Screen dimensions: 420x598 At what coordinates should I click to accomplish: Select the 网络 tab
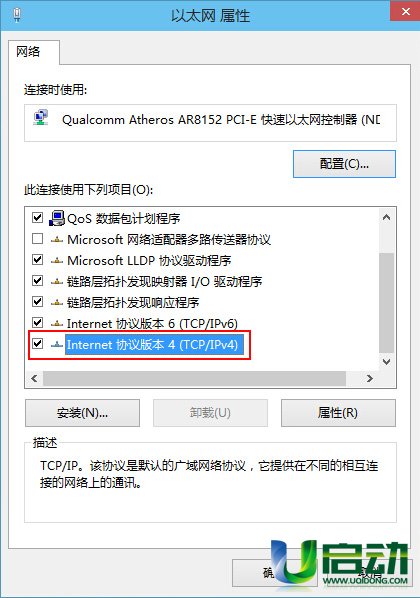coord(28,51)
